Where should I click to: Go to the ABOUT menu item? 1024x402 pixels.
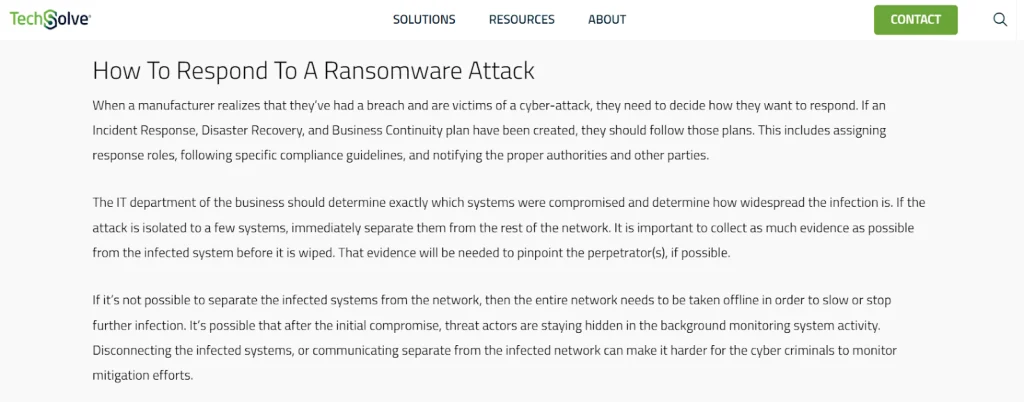click(607, 20)
